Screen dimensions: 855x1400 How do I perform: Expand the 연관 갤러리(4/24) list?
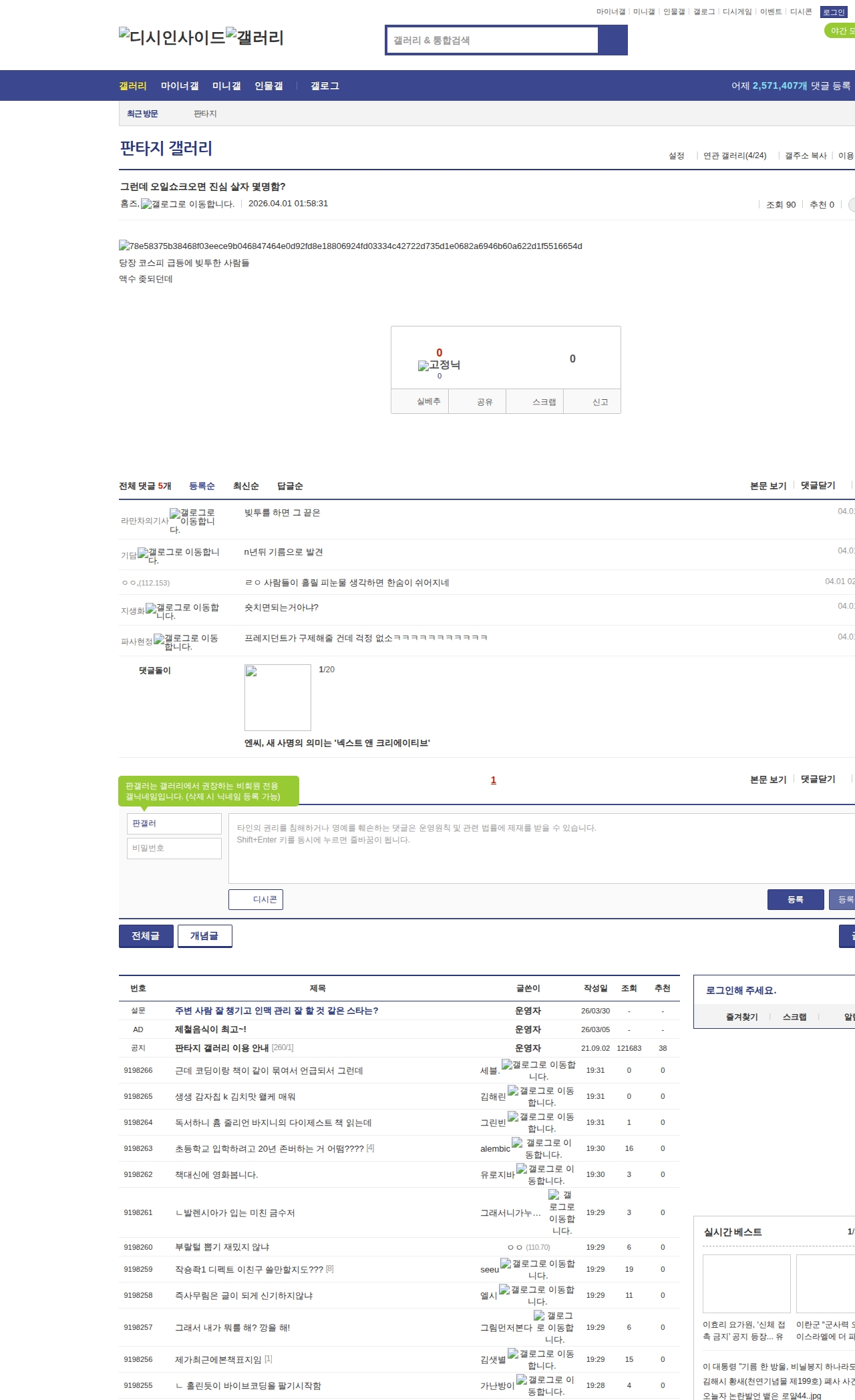[x=734, y=156]
